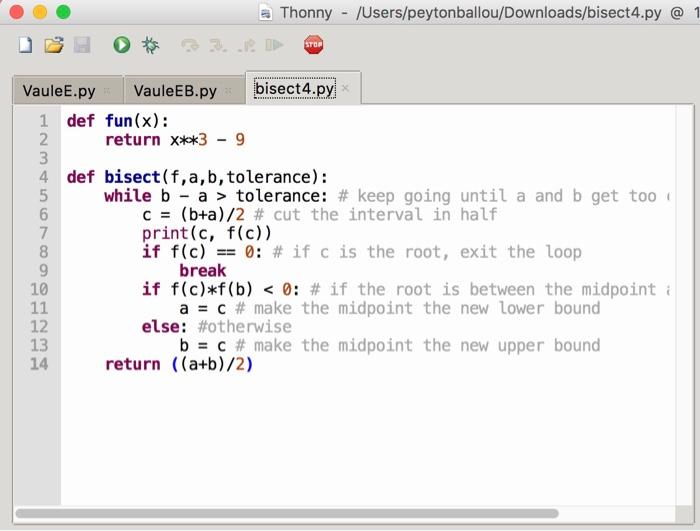
Task: Click comment 'make the midpoint the new upper bound'
Action: 427,346
